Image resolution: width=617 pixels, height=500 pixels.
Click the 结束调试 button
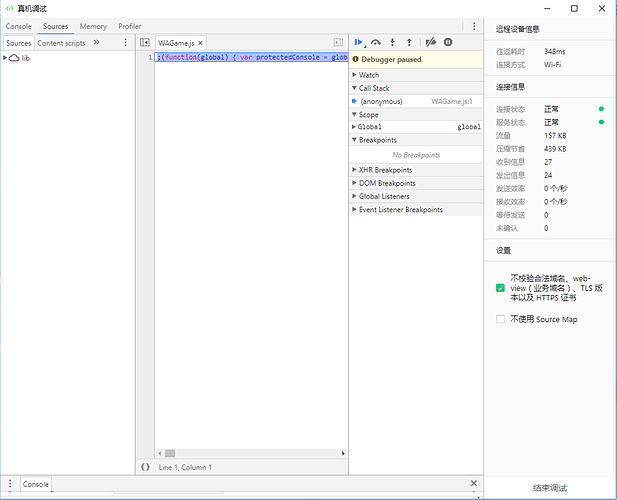550,488
